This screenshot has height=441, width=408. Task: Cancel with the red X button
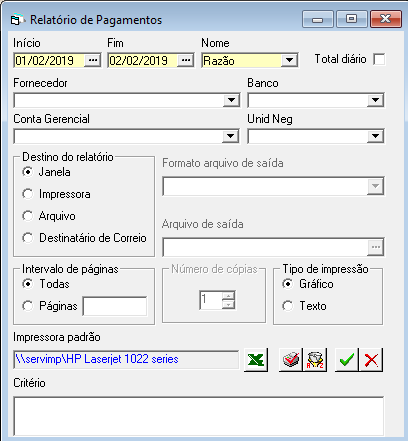pyautogui.click(x=371, y=360)
